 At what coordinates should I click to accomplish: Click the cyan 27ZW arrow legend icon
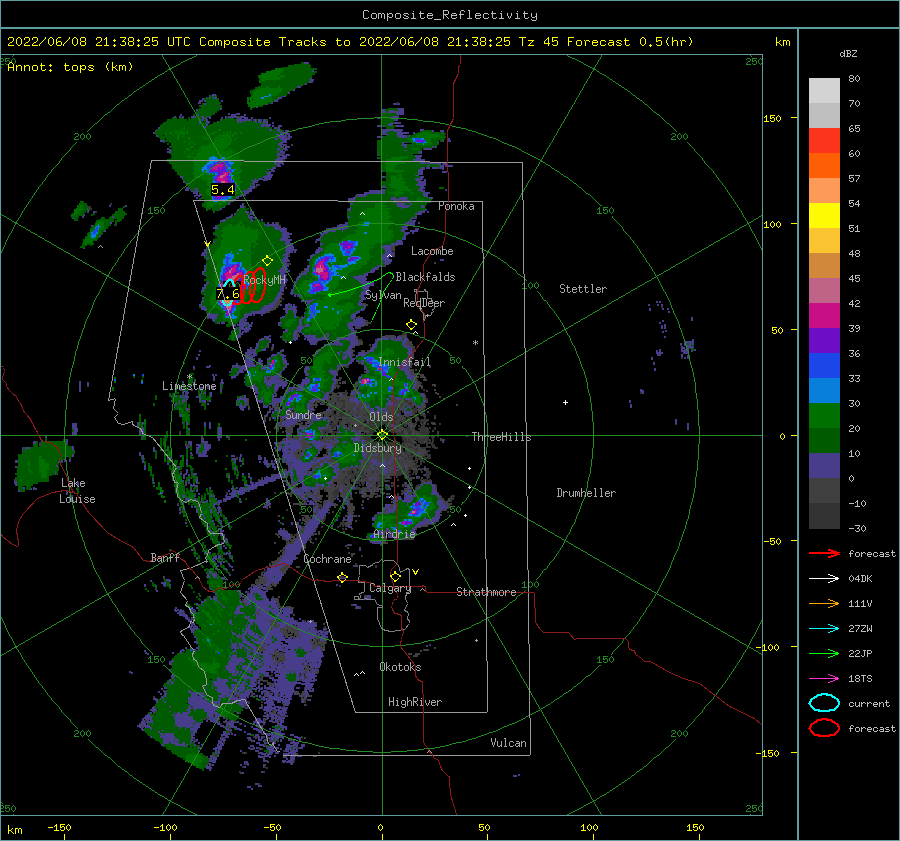824,629
